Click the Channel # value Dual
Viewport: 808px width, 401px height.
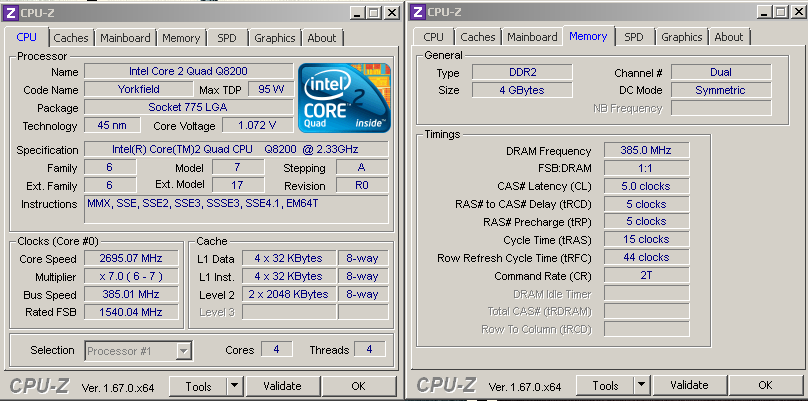tap(721, 72)
